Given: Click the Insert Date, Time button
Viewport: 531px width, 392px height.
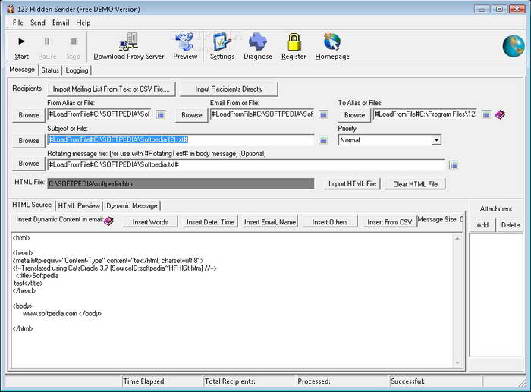Looking at the screenshot, I should [x=210, y=222].
